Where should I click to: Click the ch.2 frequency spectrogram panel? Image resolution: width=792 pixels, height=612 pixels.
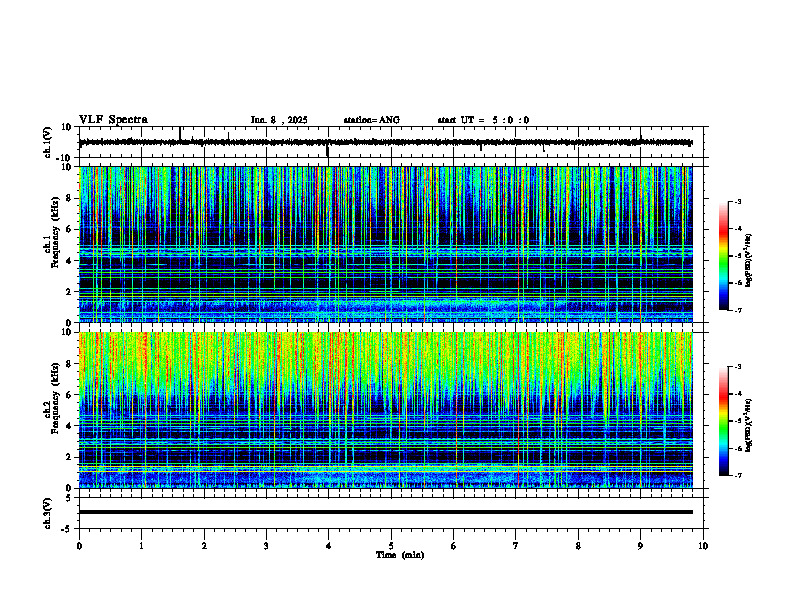click(385, 410)
